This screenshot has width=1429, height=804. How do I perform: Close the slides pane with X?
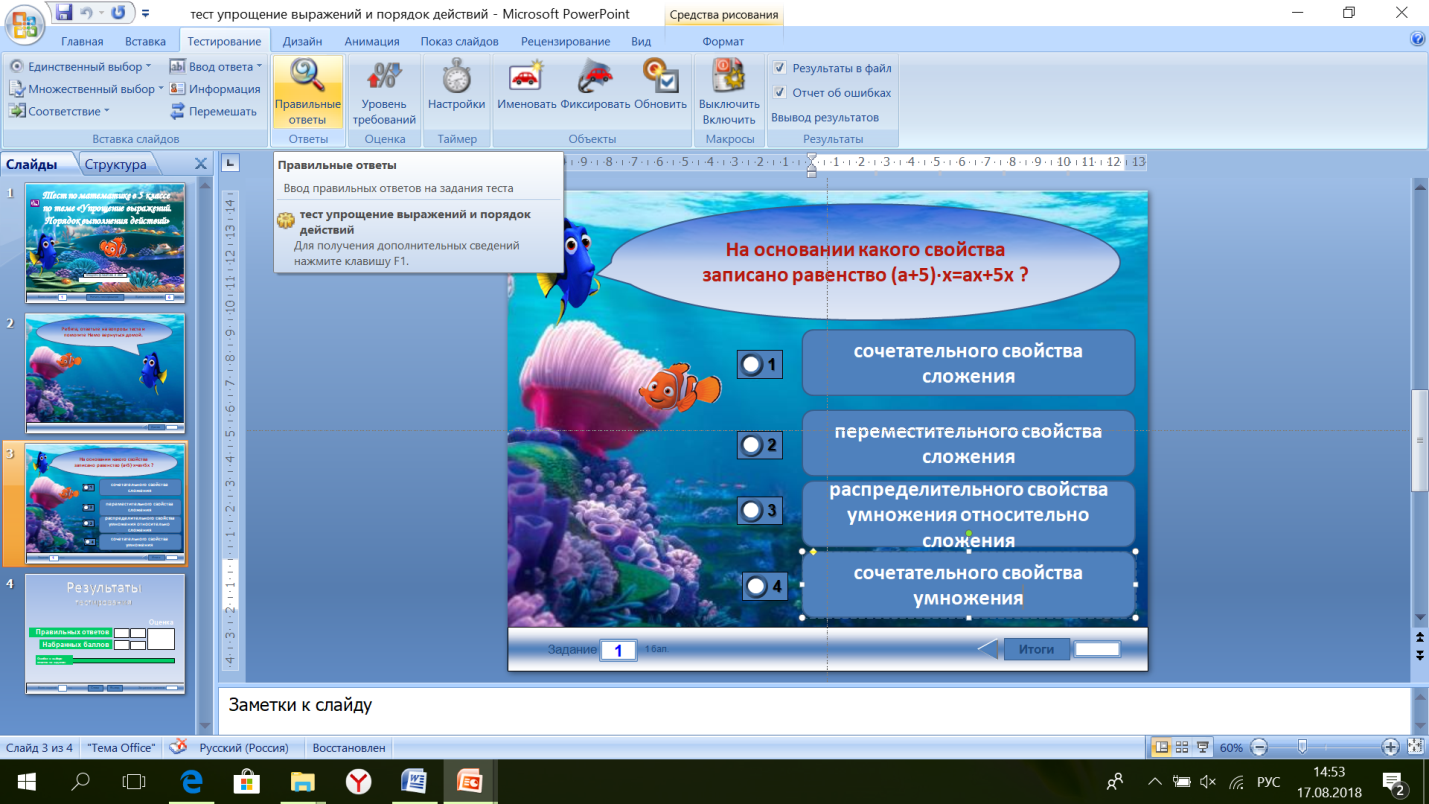point(200,164)
